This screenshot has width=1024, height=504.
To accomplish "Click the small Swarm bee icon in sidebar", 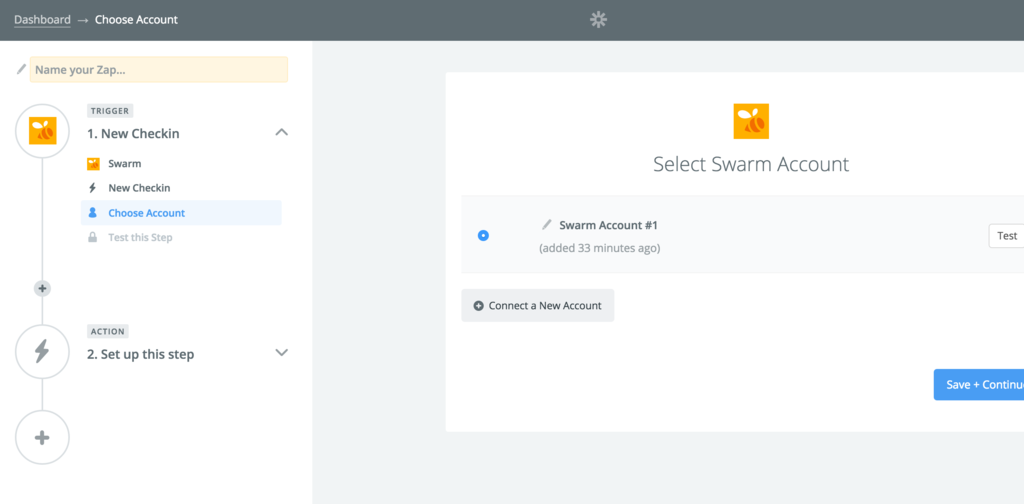I will pos(93,164).
